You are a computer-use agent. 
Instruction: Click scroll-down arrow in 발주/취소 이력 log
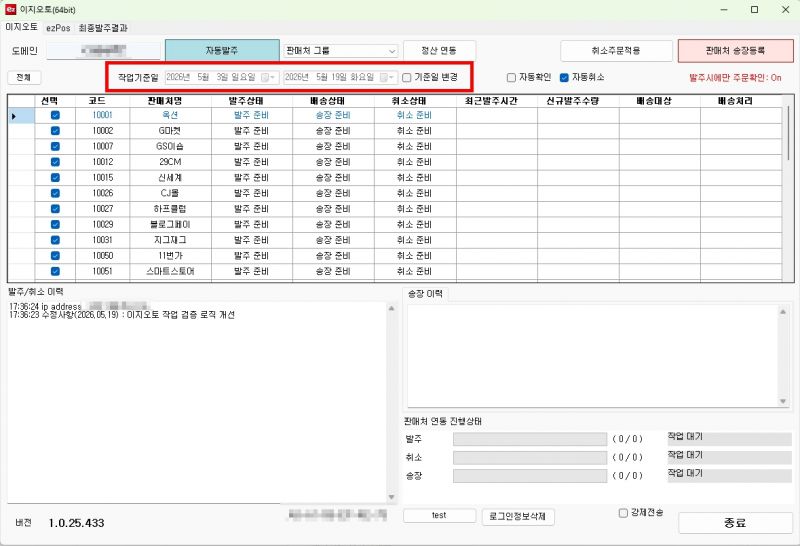coord(391,497)
